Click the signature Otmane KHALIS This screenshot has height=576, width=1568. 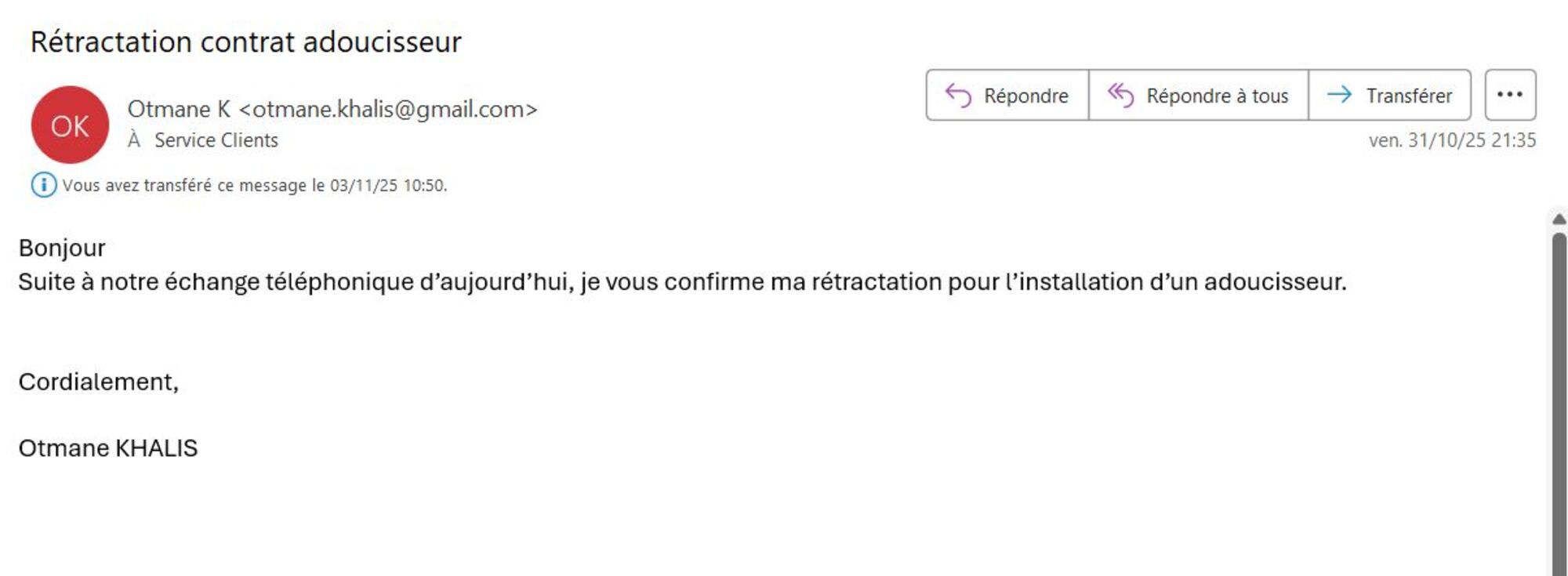coord(108,448)
